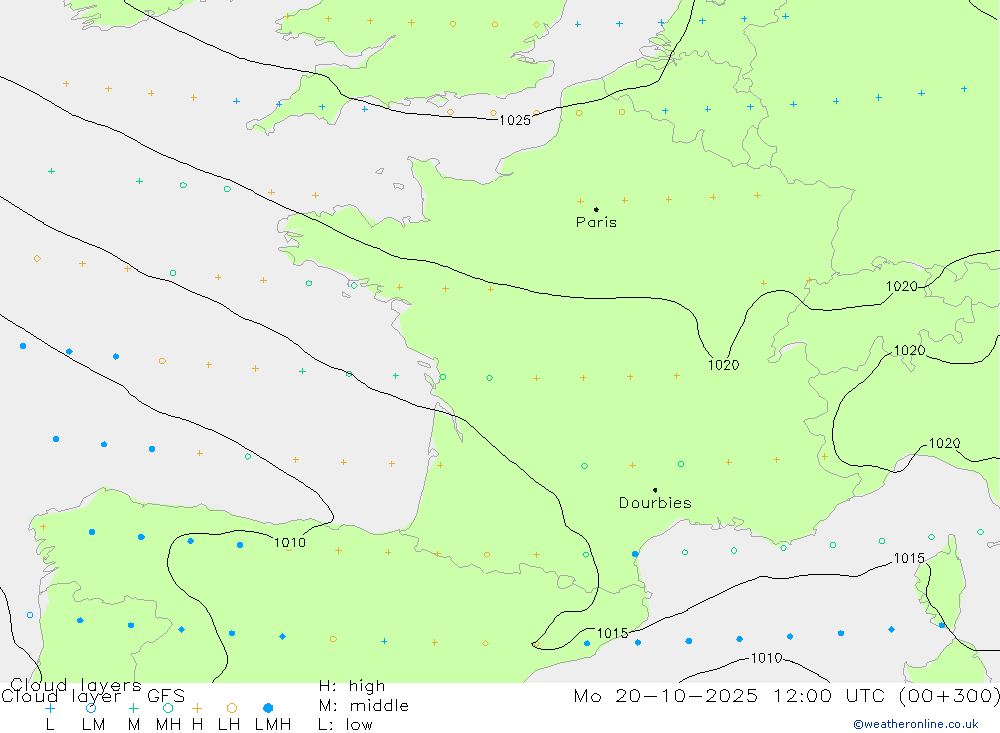Click the 'M: middle' legend text

pyautogui.click(x=364, y=706)
